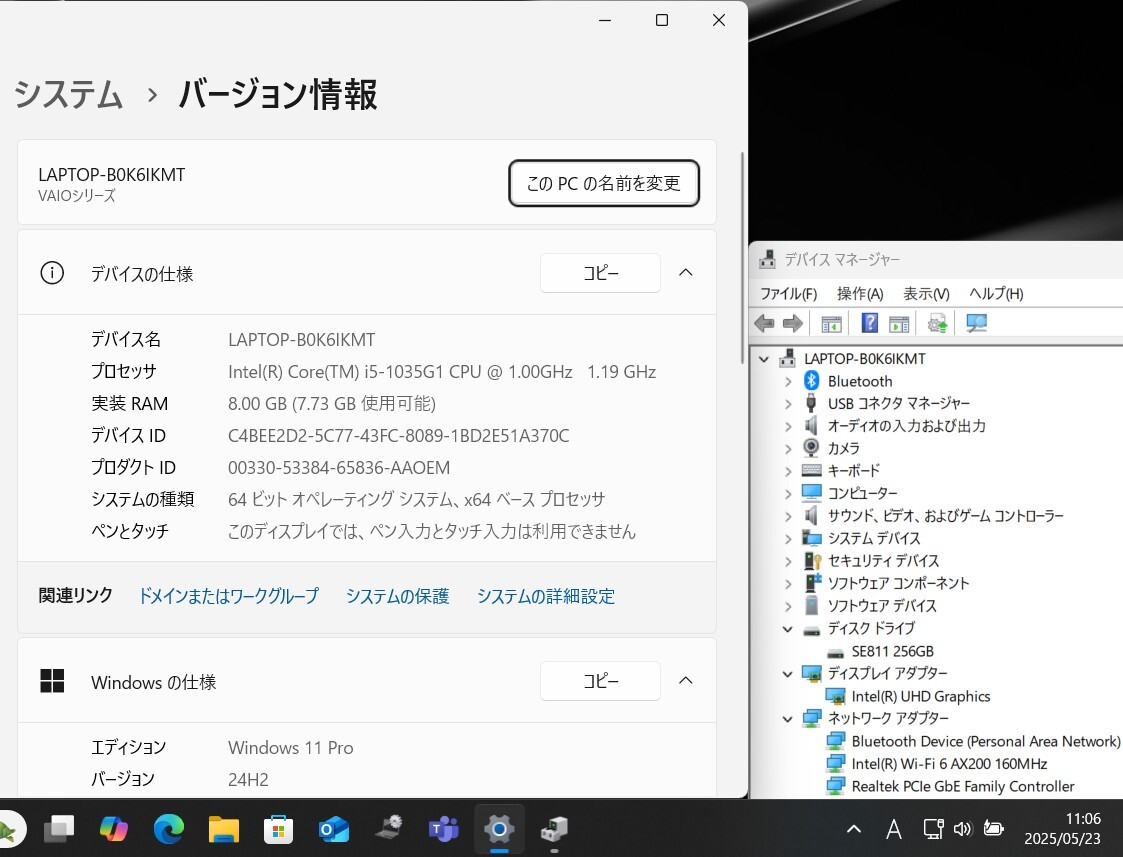Go back in Device Manager toolbar

[x=765, y=324]
